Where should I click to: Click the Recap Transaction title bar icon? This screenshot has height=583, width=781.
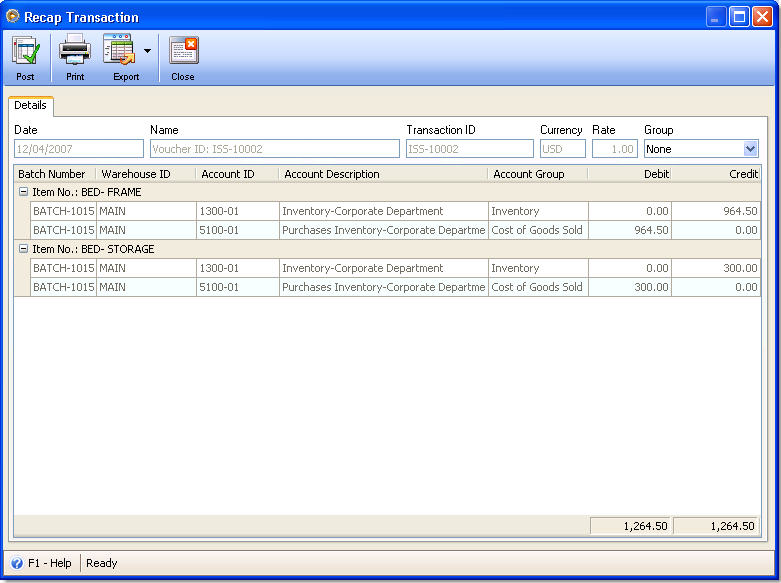pos(12,16)
